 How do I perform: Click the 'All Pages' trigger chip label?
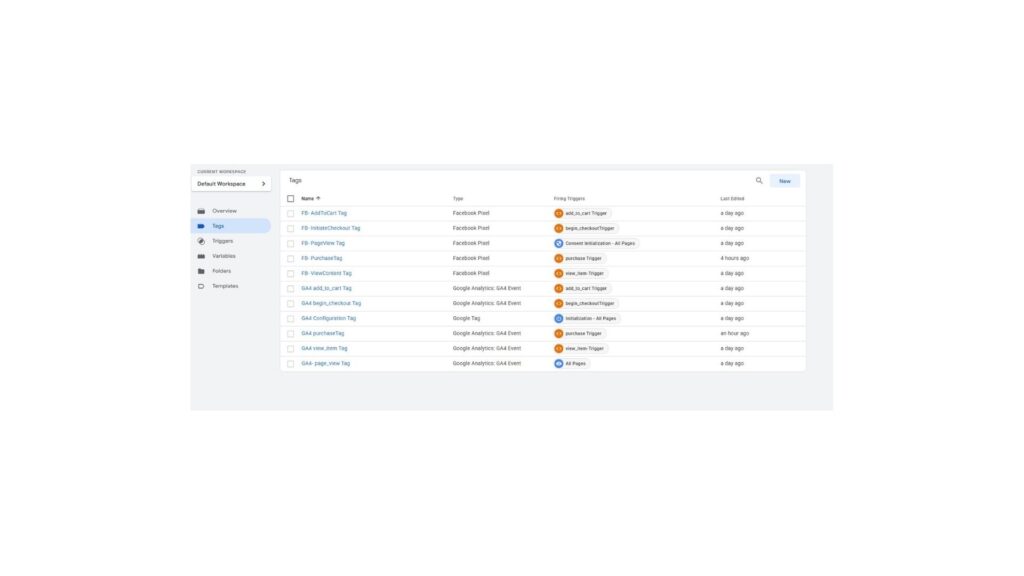pyautogui.click(x=575, y=364)
